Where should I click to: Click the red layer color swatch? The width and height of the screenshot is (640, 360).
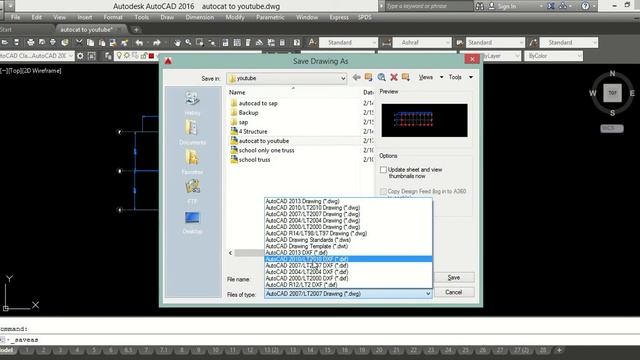tap(151, 56)
